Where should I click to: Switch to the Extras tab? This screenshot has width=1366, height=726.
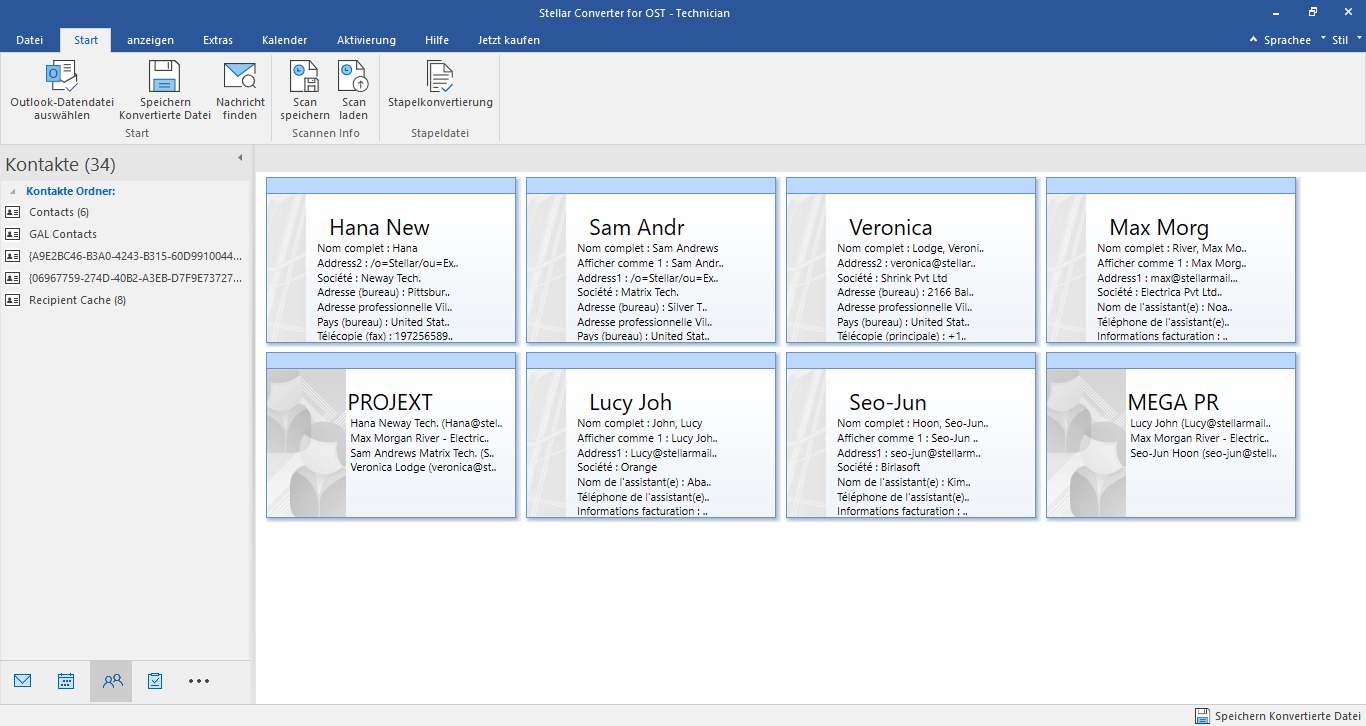coord(218,40)
